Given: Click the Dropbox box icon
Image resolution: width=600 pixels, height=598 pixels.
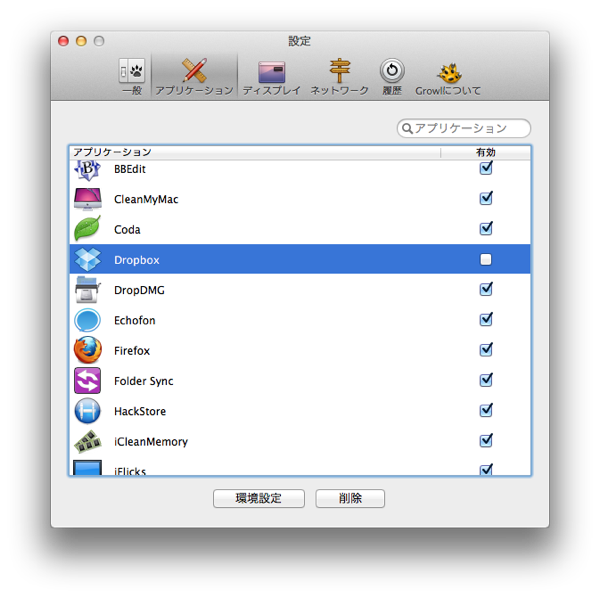Looking at the screenshot, I should point(88,259).
